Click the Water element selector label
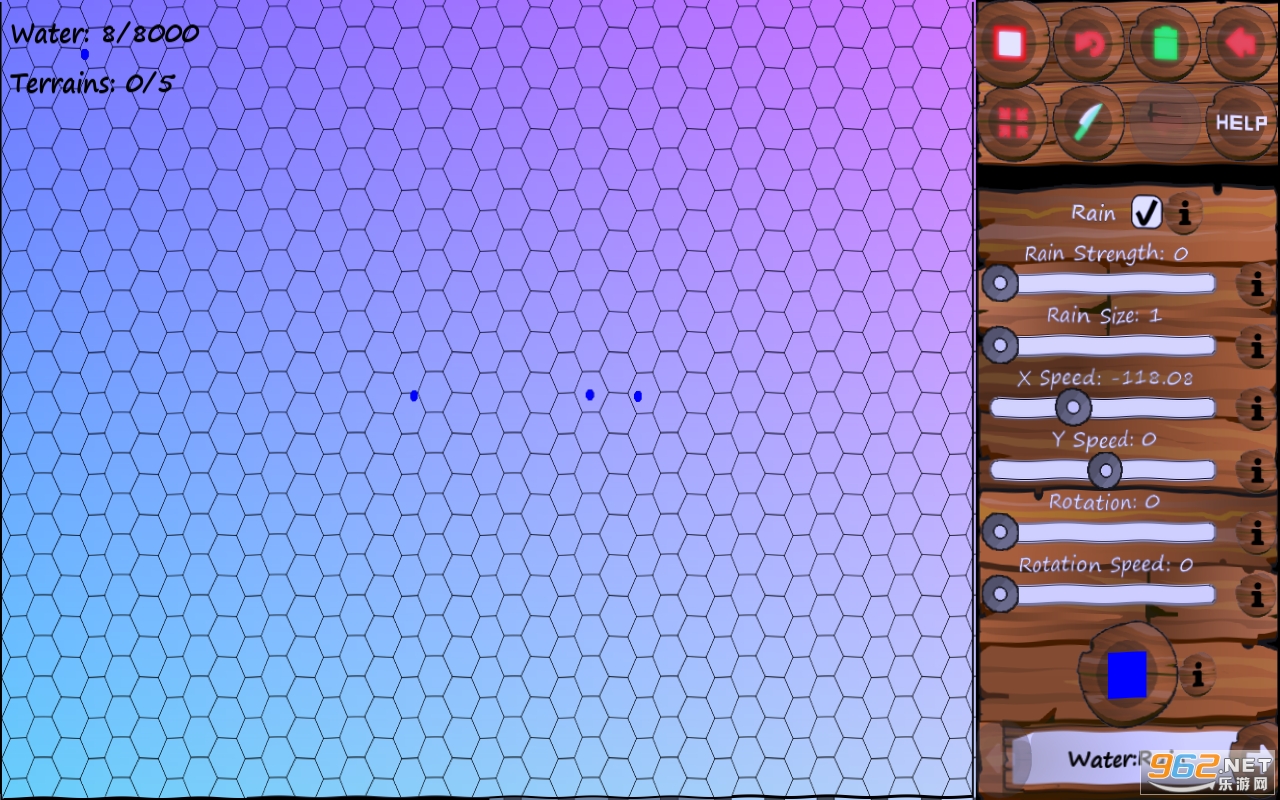This screenshot has width=1280, height=800. [x=1128, y=760]
